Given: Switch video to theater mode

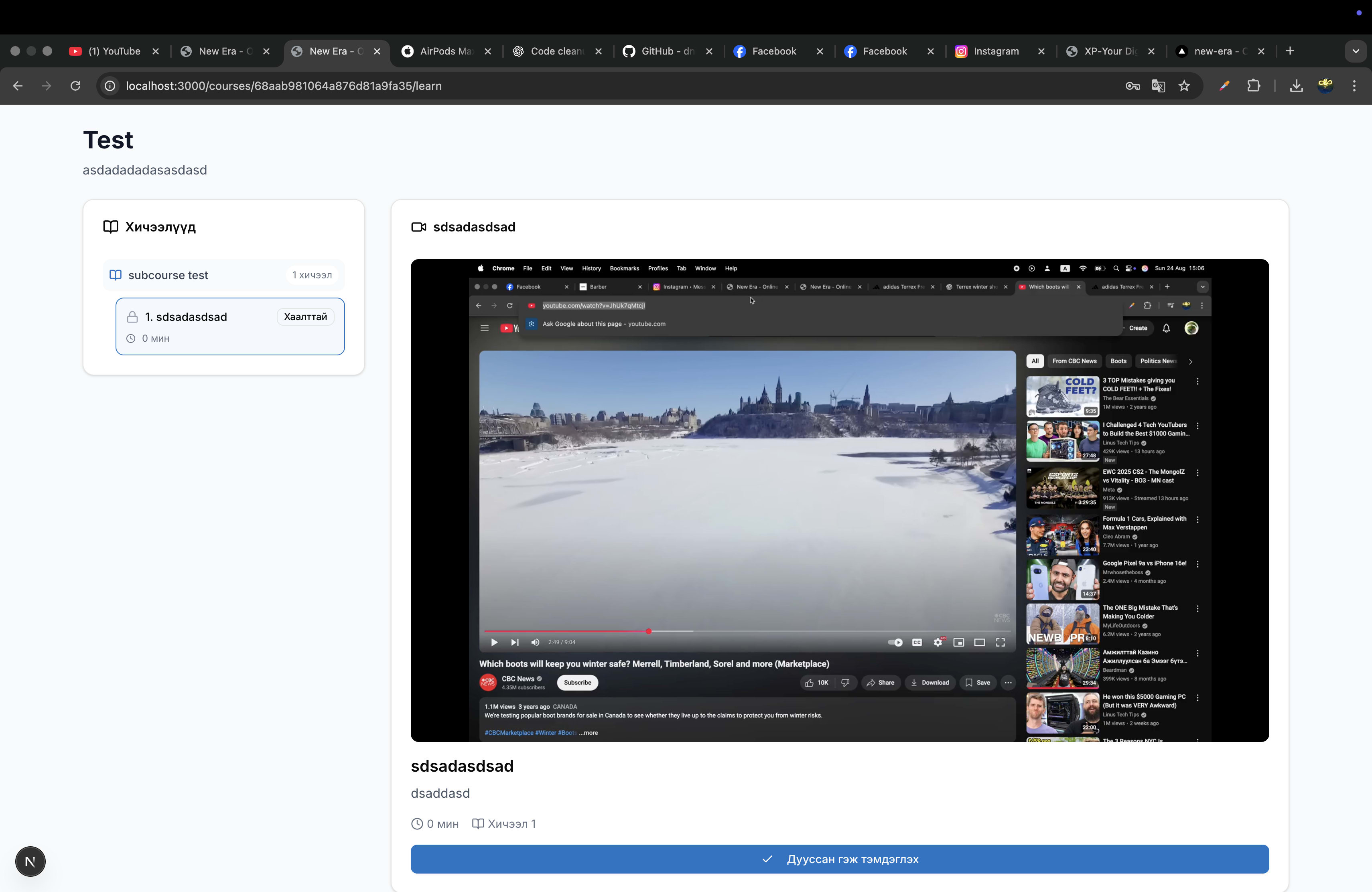Looking at the screenshot, I should pos(979,642).
